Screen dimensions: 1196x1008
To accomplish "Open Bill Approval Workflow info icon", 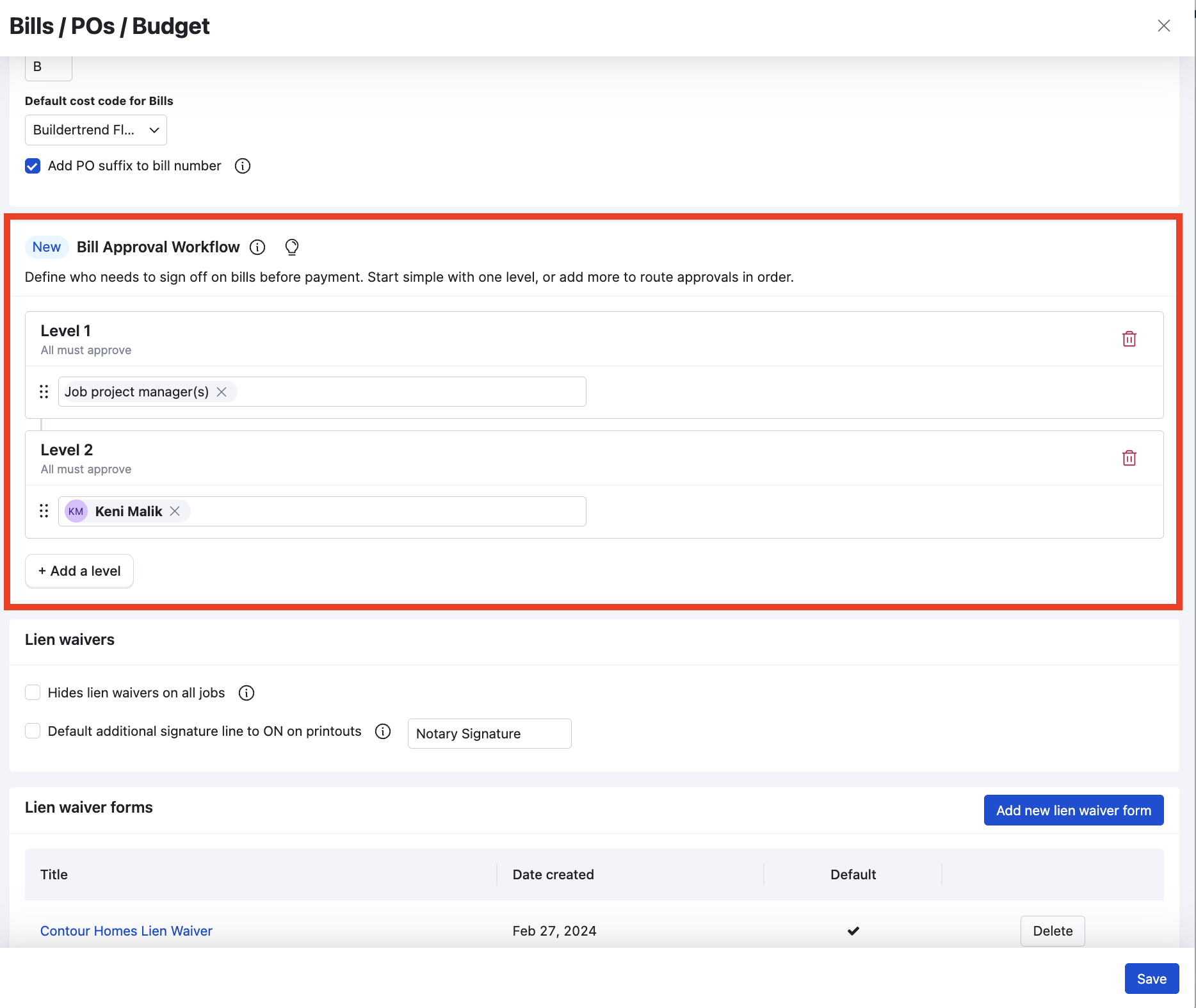I will tap(257, 247).
